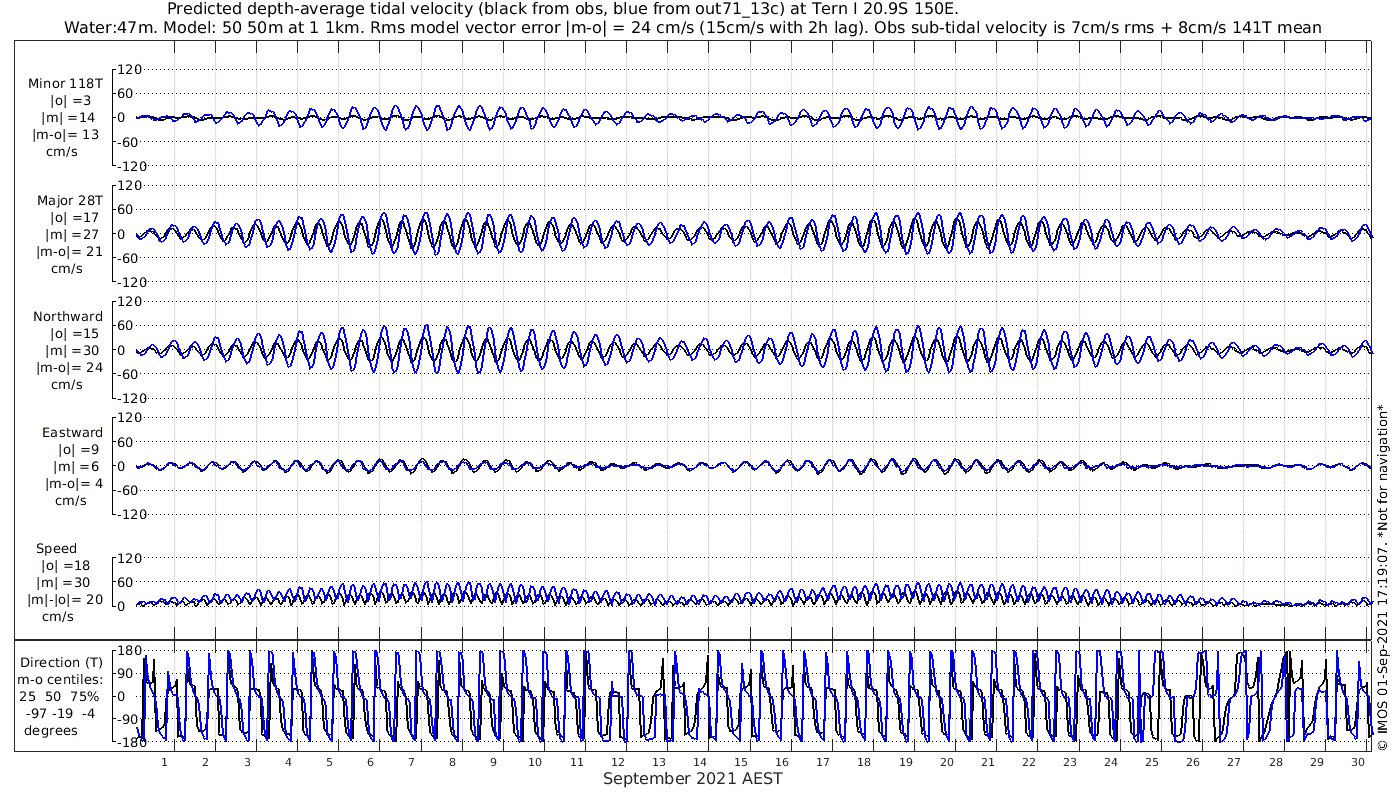Select the 'Direction (T)' panel label

tap(62, 663)
